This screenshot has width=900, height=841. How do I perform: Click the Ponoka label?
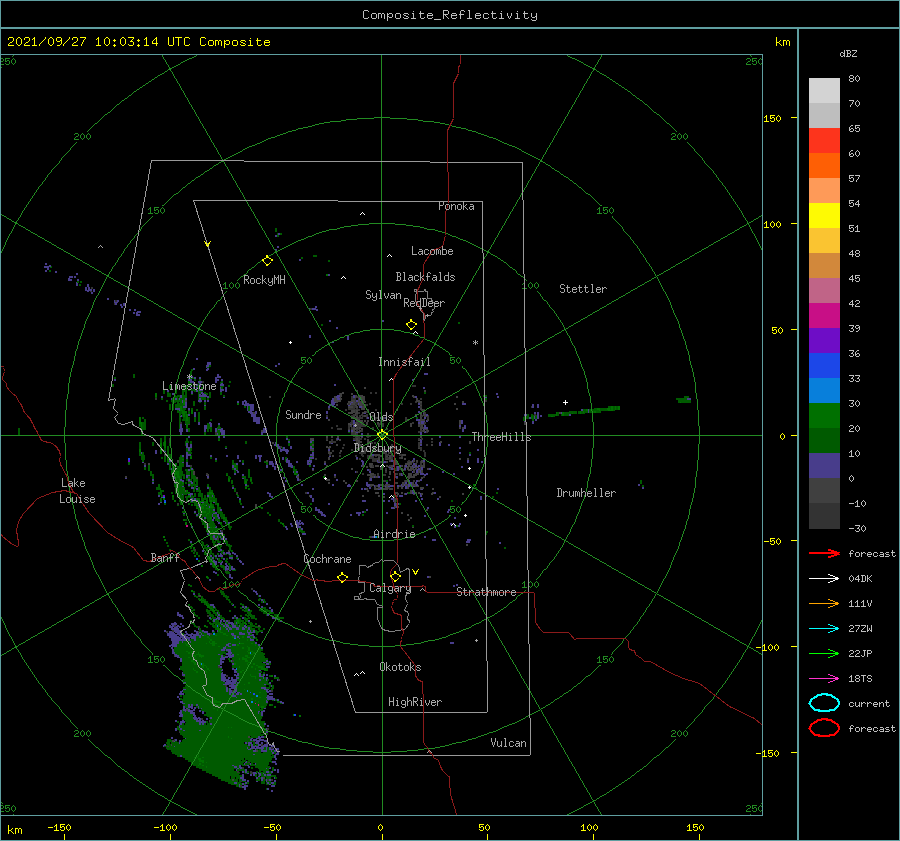(456, 206)
